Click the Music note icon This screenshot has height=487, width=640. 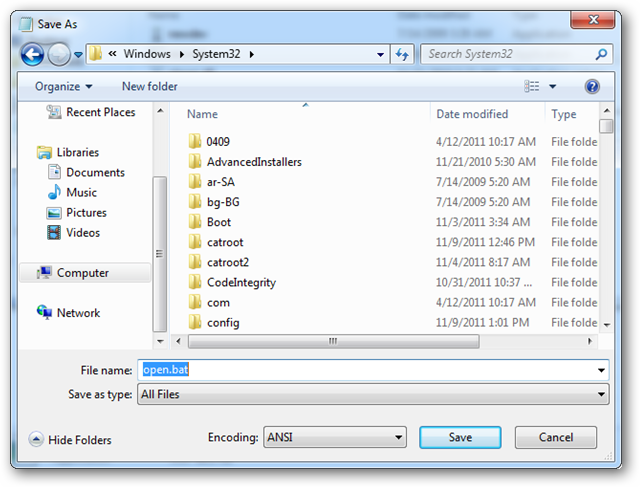click(x=54, y=192)
